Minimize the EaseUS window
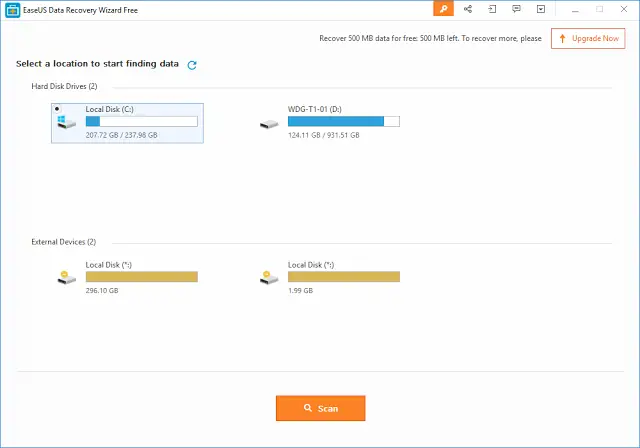The image size is (640, 448). 575,9
